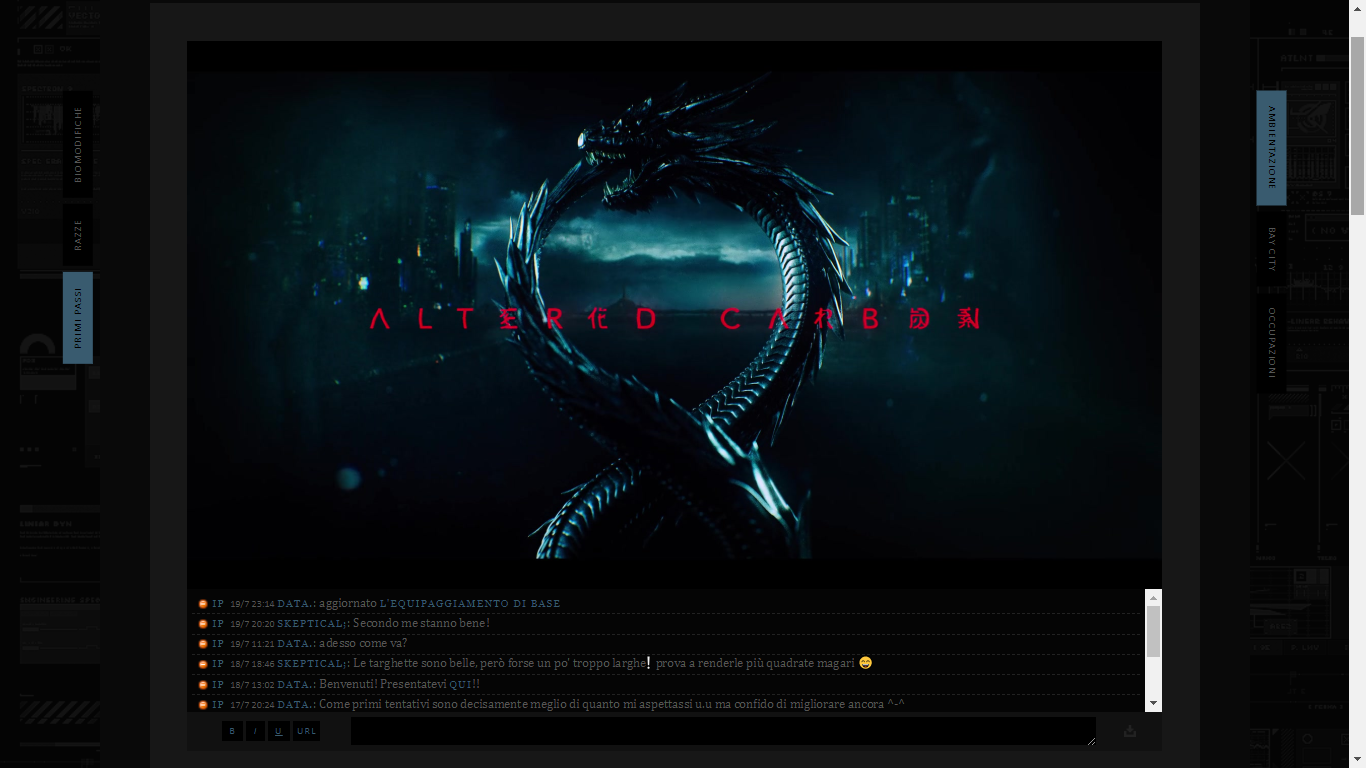Click the chat box scrollbar down arrow
Image resolution: width=1366 pixels, height=768 pixels.
pyautogui.click(x=1154, y=704)
